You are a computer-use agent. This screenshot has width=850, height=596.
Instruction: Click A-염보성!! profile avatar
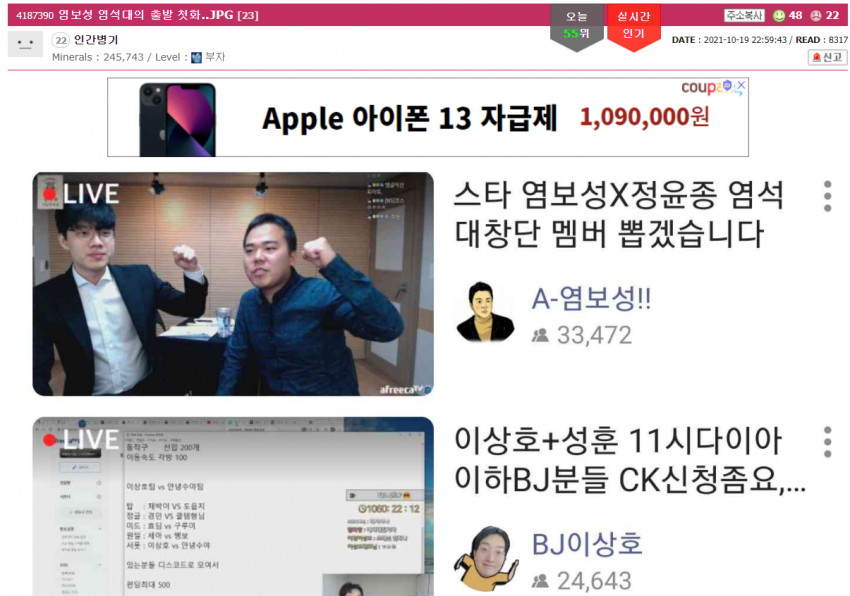[x=485, y=312]
